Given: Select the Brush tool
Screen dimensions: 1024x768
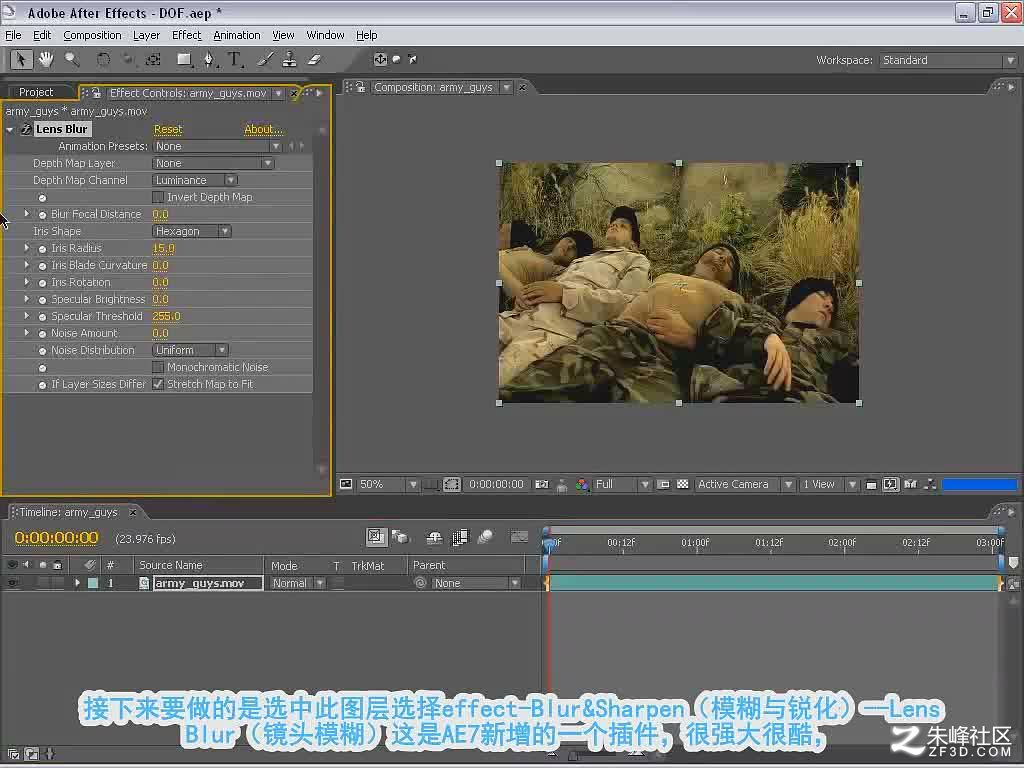Looking at the screenshot, I should (x=265, y=59).
